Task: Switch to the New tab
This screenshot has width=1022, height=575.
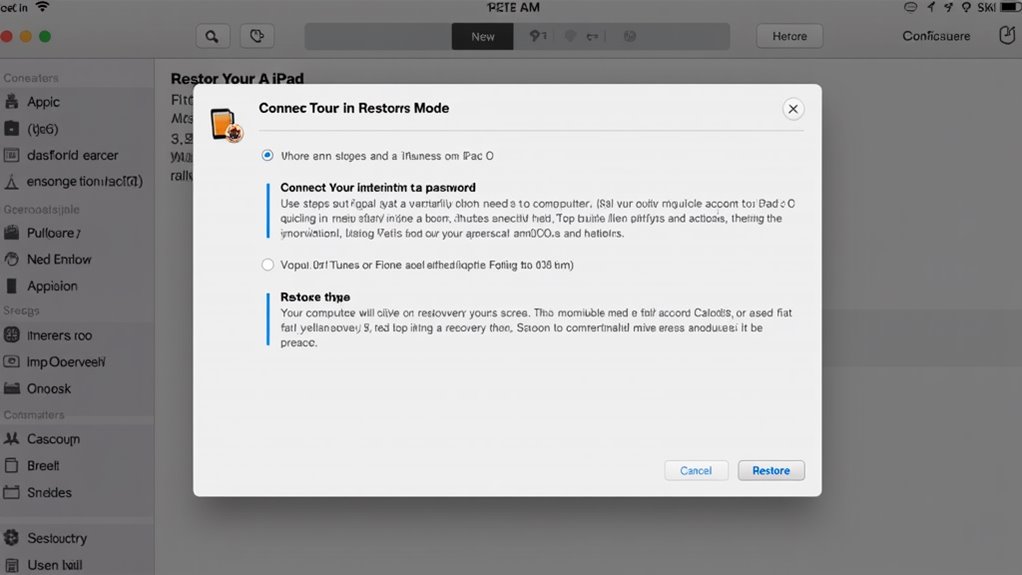Action: pos(483,36)
